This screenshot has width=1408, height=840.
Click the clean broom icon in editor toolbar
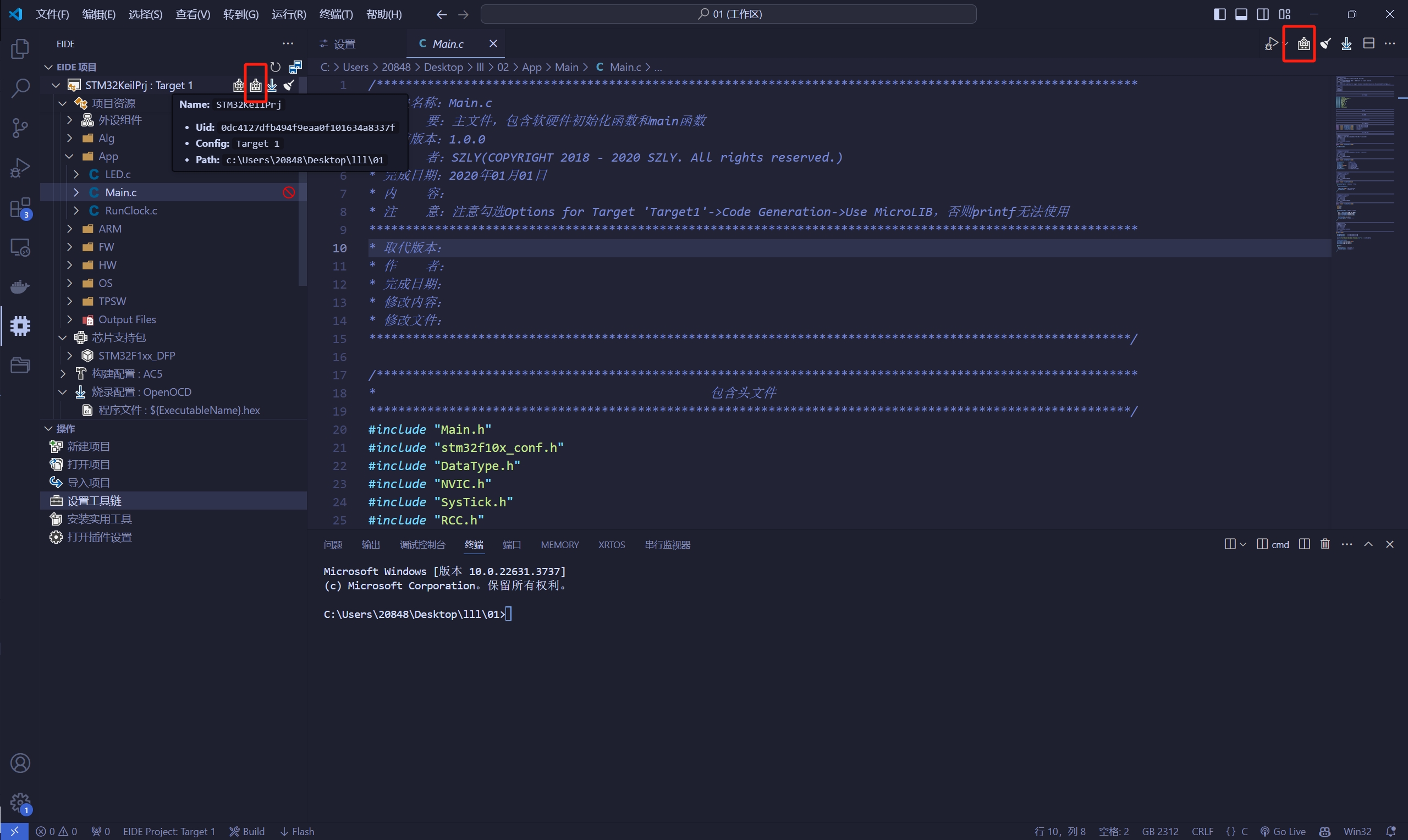(x=1325, y=43)
